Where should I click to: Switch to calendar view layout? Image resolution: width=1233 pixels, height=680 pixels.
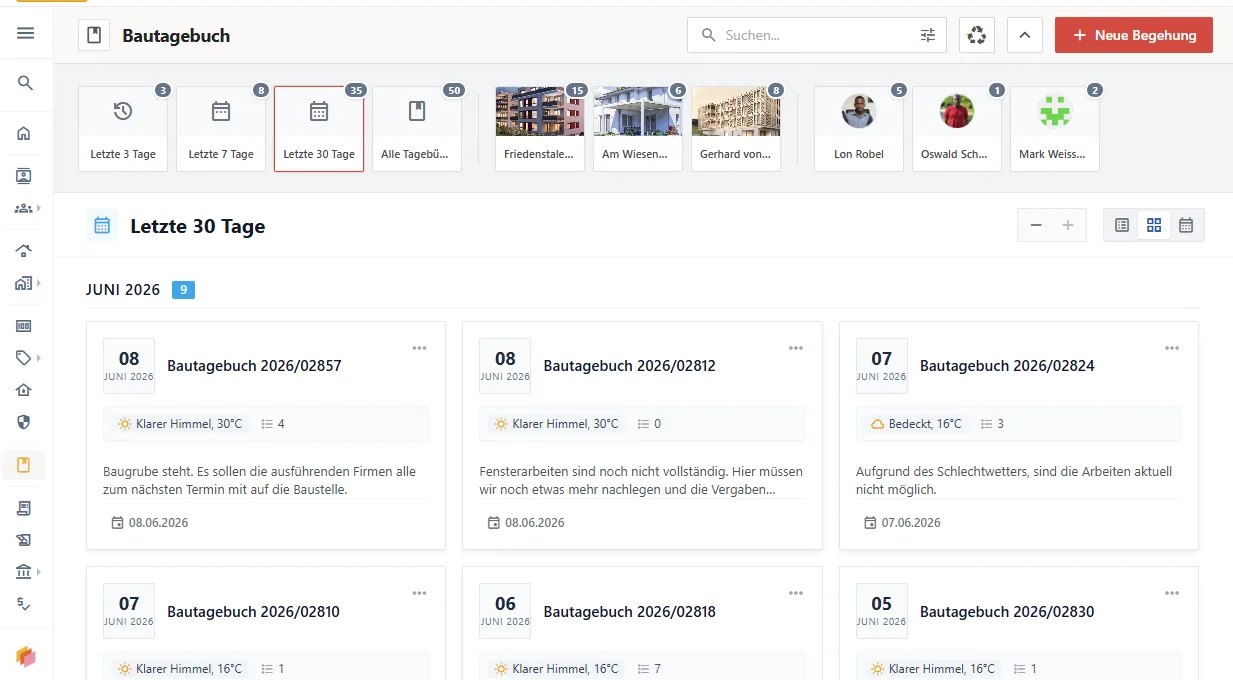coord(1186,225)
